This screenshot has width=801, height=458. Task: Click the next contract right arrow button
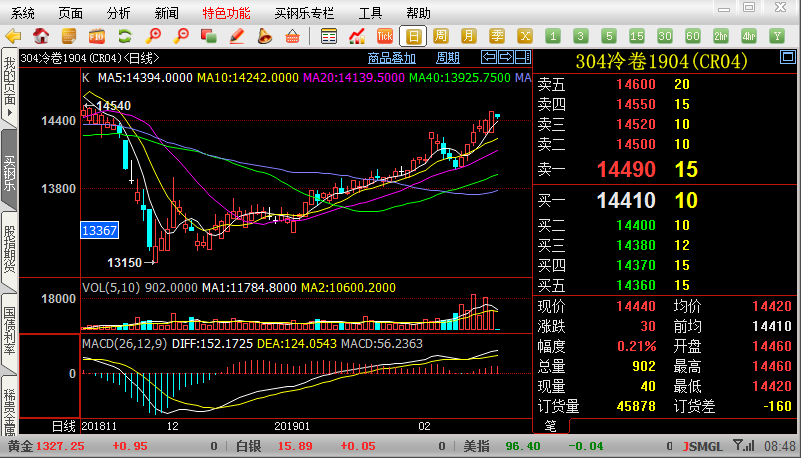point(505,57)
